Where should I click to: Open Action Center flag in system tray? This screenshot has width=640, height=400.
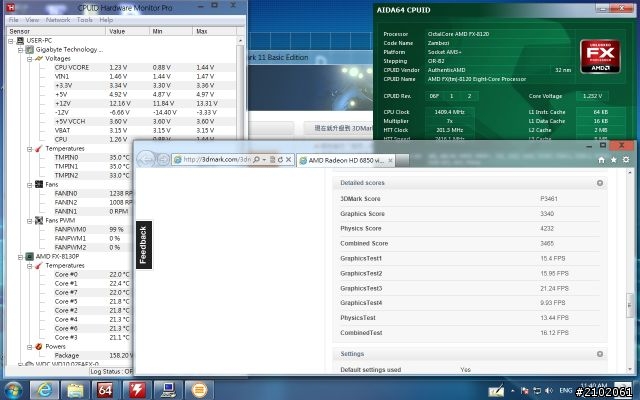(525, 391)
